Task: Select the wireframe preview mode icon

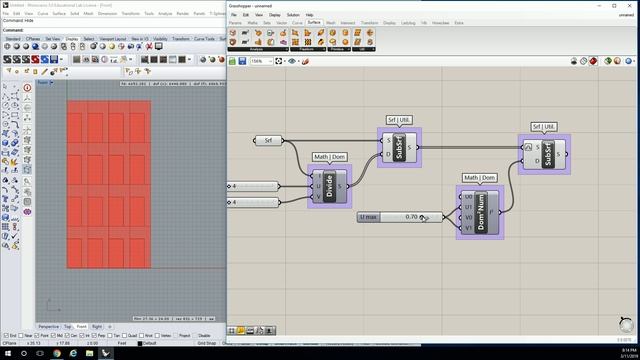Action: (584, 61)
